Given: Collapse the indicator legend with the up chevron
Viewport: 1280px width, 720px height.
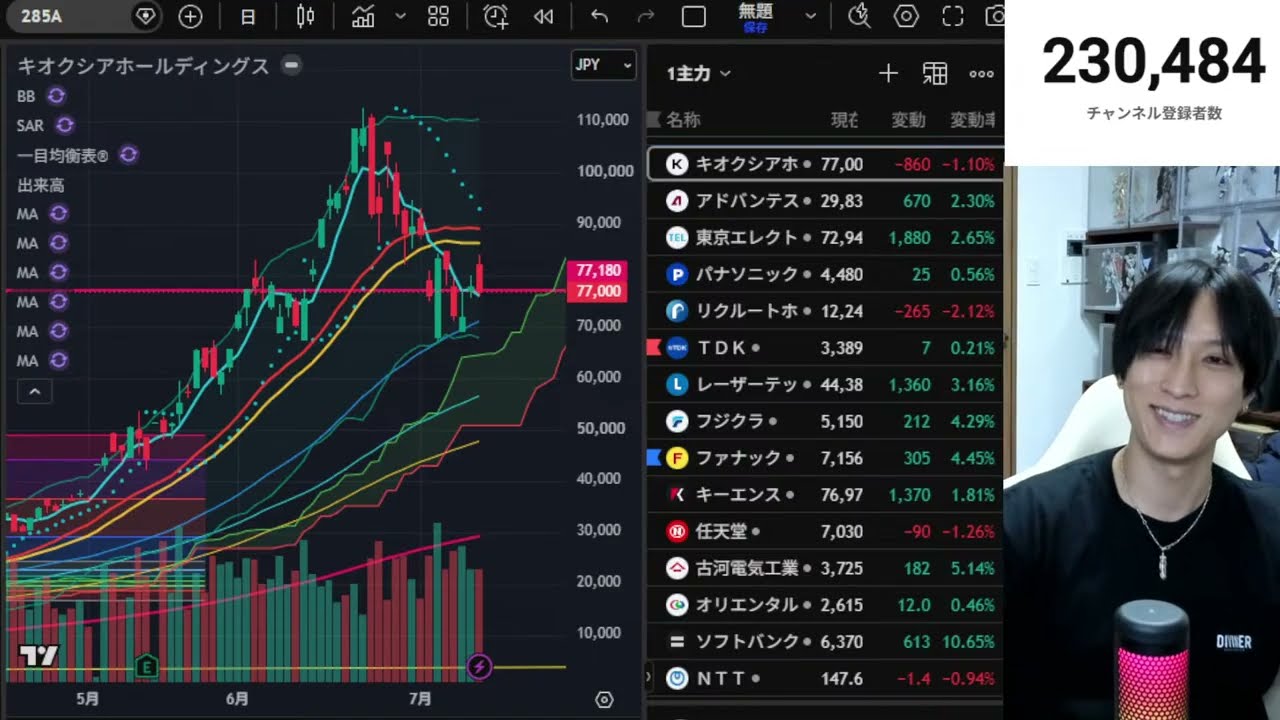Looking at the screenshot, I should tap(34, 392).
